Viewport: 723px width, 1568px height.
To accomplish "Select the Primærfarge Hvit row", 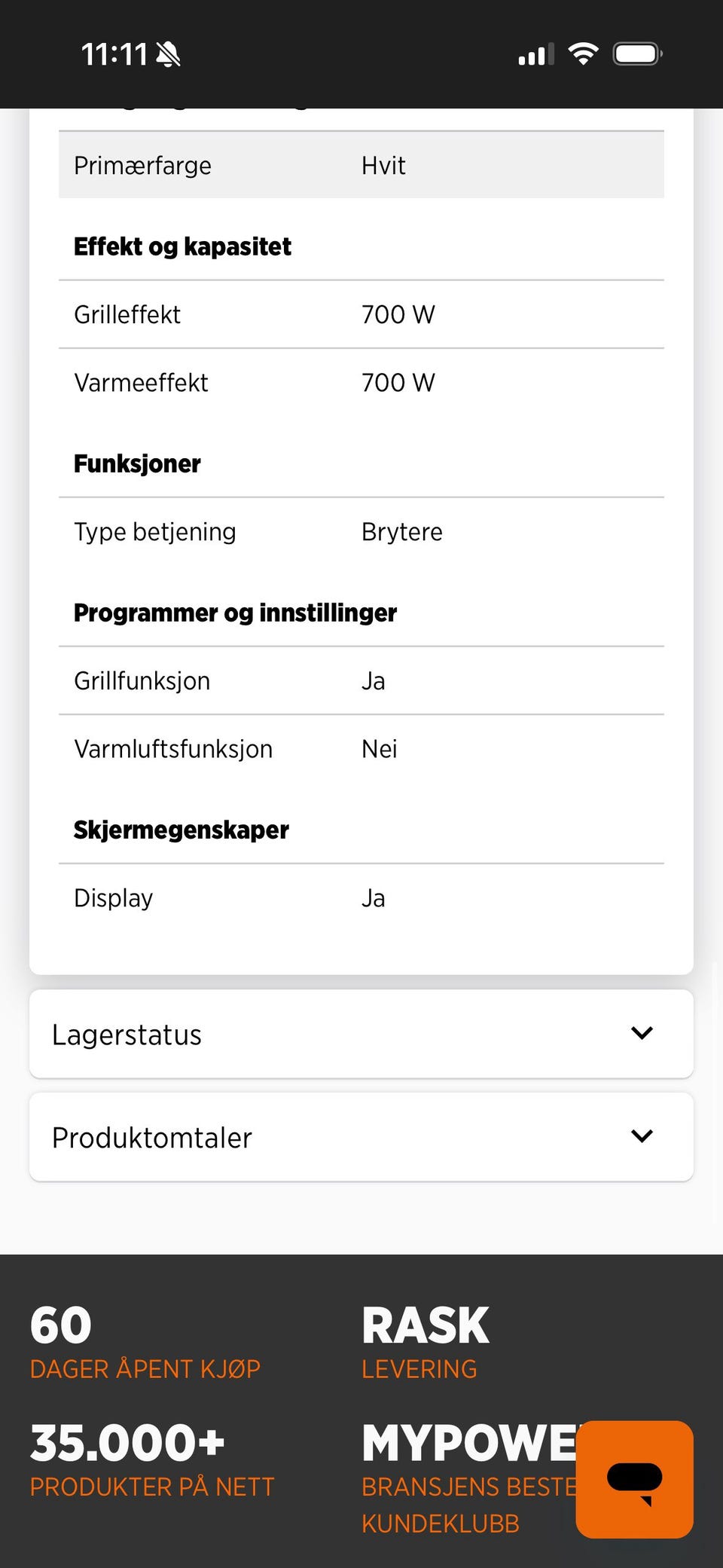I will tap(361, 165).
